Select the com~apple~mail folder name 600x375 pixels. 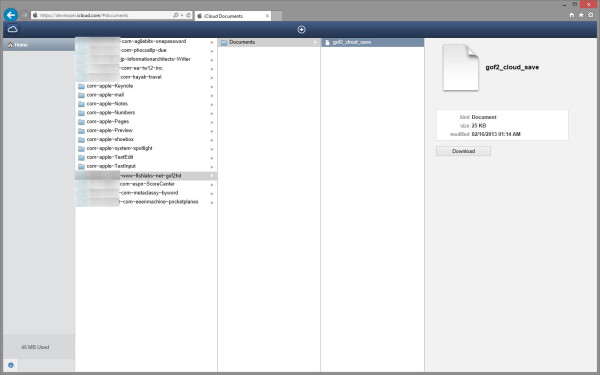pyautogui.click(x=105, y=95)
